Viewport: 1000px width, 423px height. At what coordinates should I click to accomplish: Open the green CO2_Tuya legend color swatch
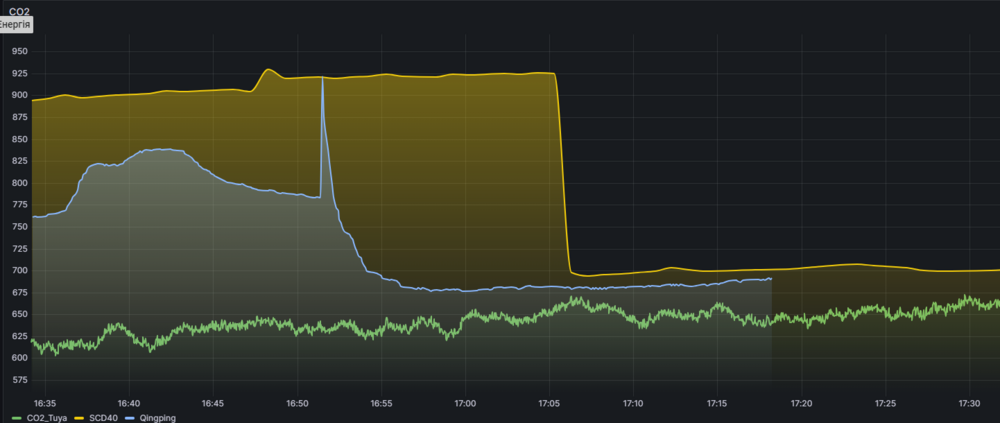15,418
